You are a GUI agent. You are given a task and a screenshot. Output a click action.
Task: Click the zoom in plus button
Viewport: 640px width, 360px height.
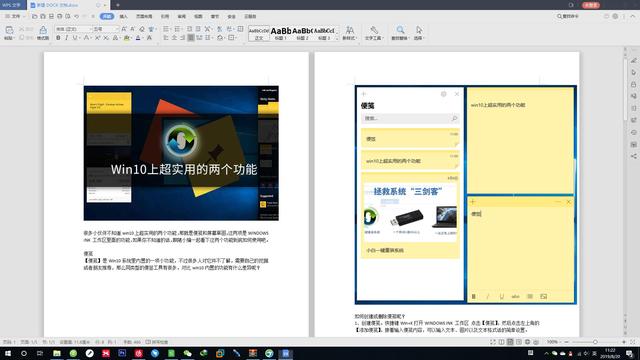pos(624,342)
